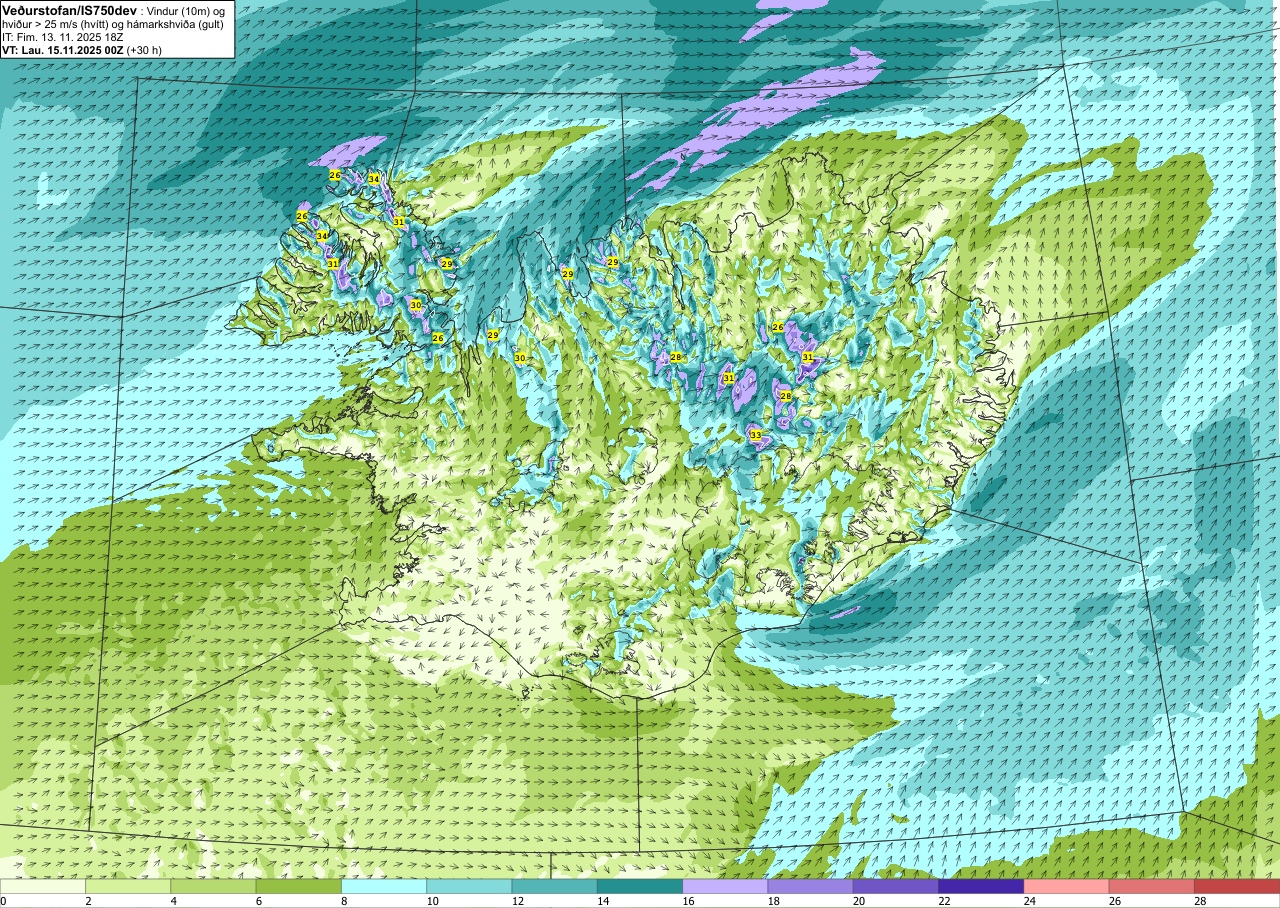Pick the red legend swatch above 28 m/s
This screenshot has height=908, width=1280.
pyautogui.click(x=1236, y=886)
